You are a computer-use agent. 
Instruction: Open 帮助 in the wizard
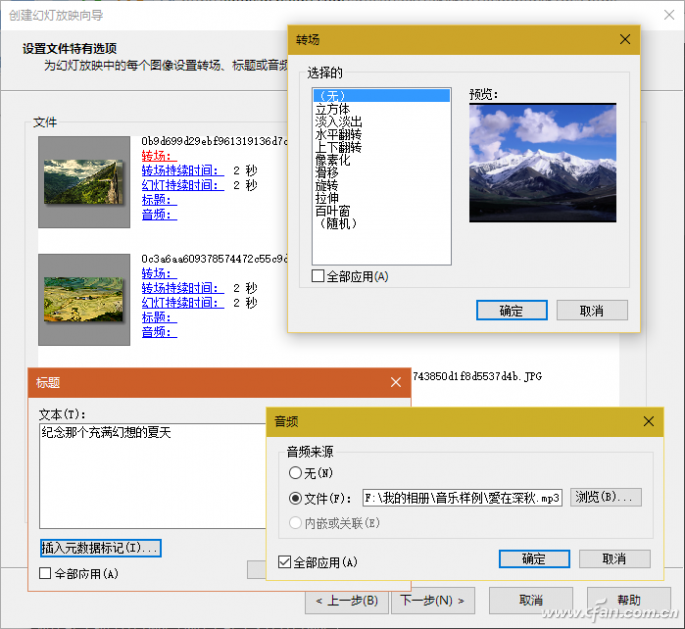pyautogui.click(x=629, y=601)
